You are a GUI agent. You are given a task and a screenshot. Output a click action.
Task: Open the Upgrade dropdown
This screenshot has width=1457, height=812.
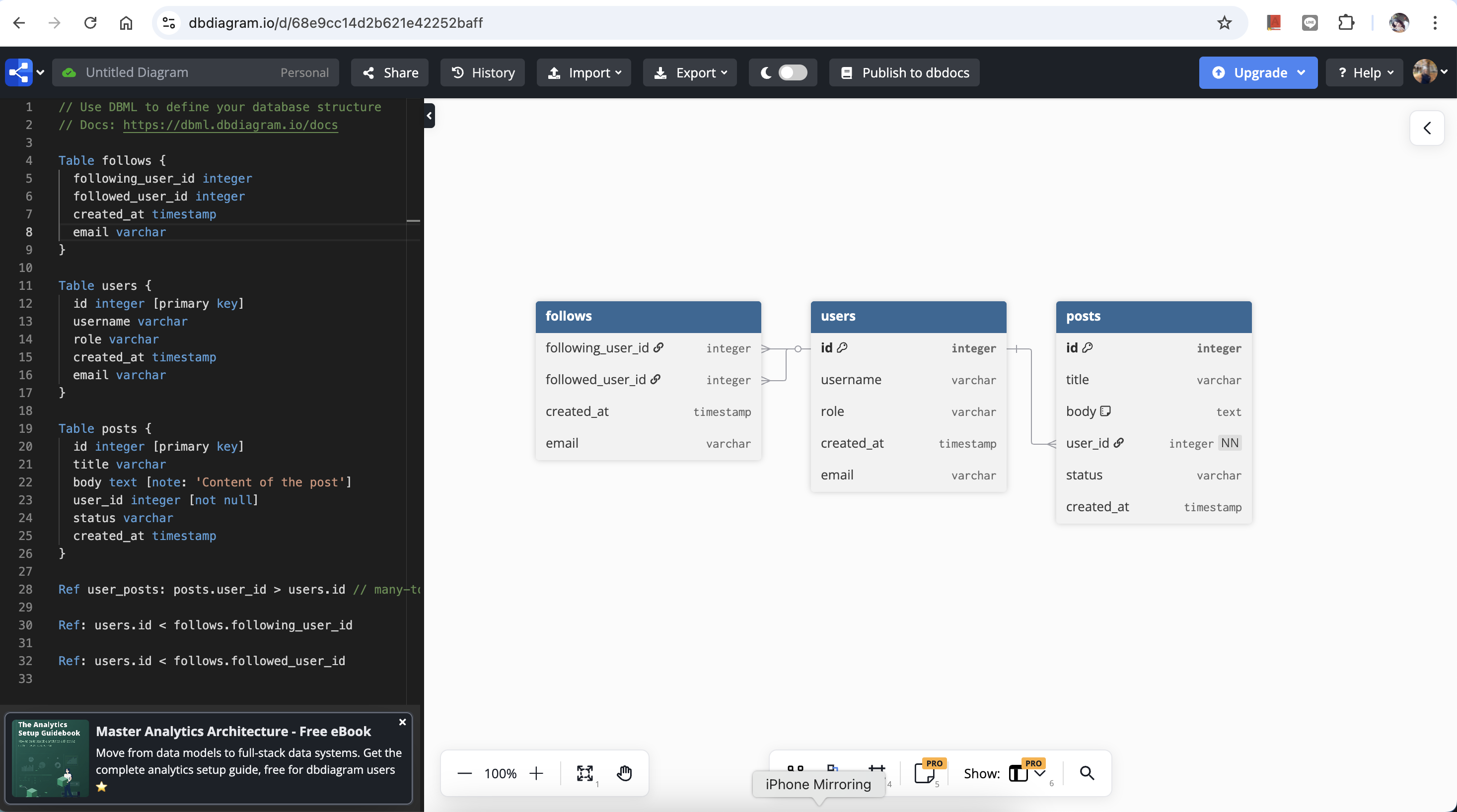click(x=1258, y=72)
